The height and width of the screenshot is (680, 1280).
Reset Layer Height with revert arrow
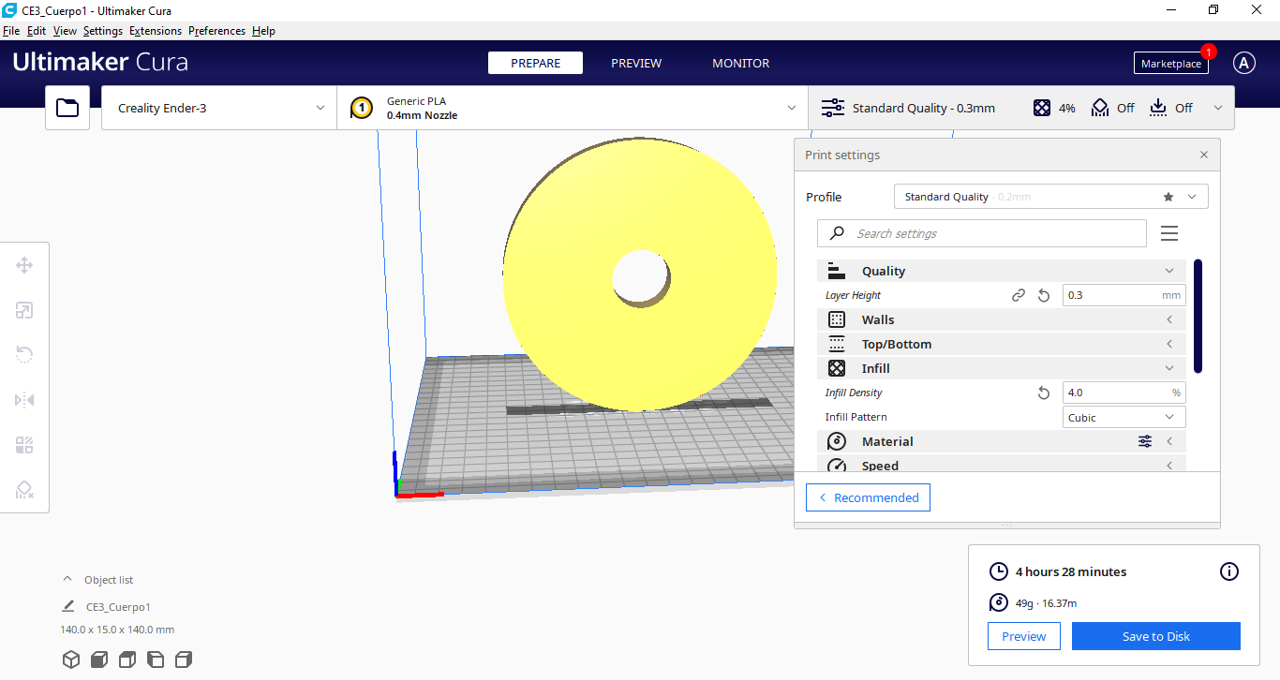coord(1044,296)
